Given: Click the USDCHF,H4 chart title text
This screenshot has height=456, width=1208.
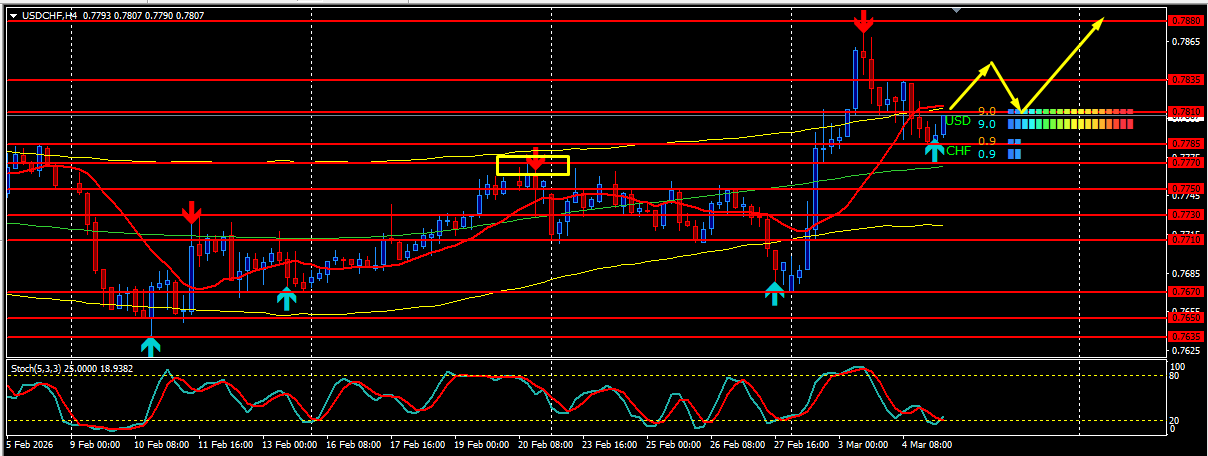Looking at the screenshot, I should [49, 16].
